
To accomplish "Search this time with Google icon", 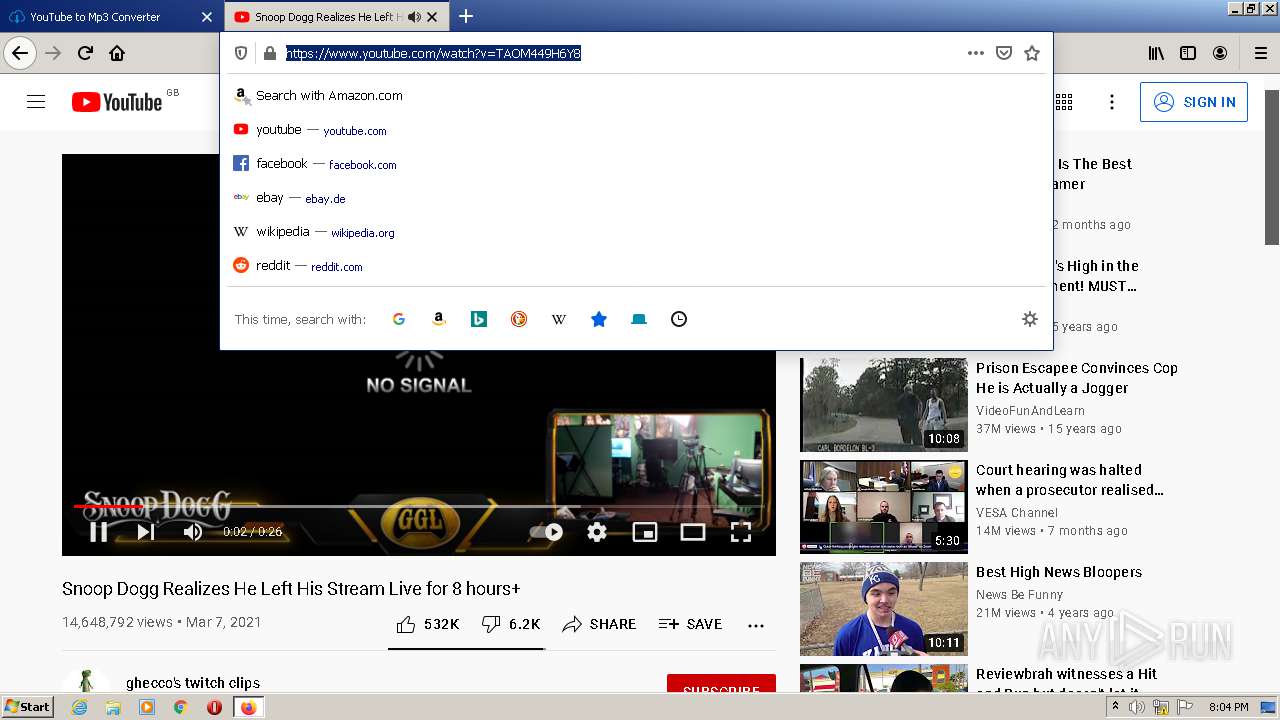I will (x=399, y=319).
